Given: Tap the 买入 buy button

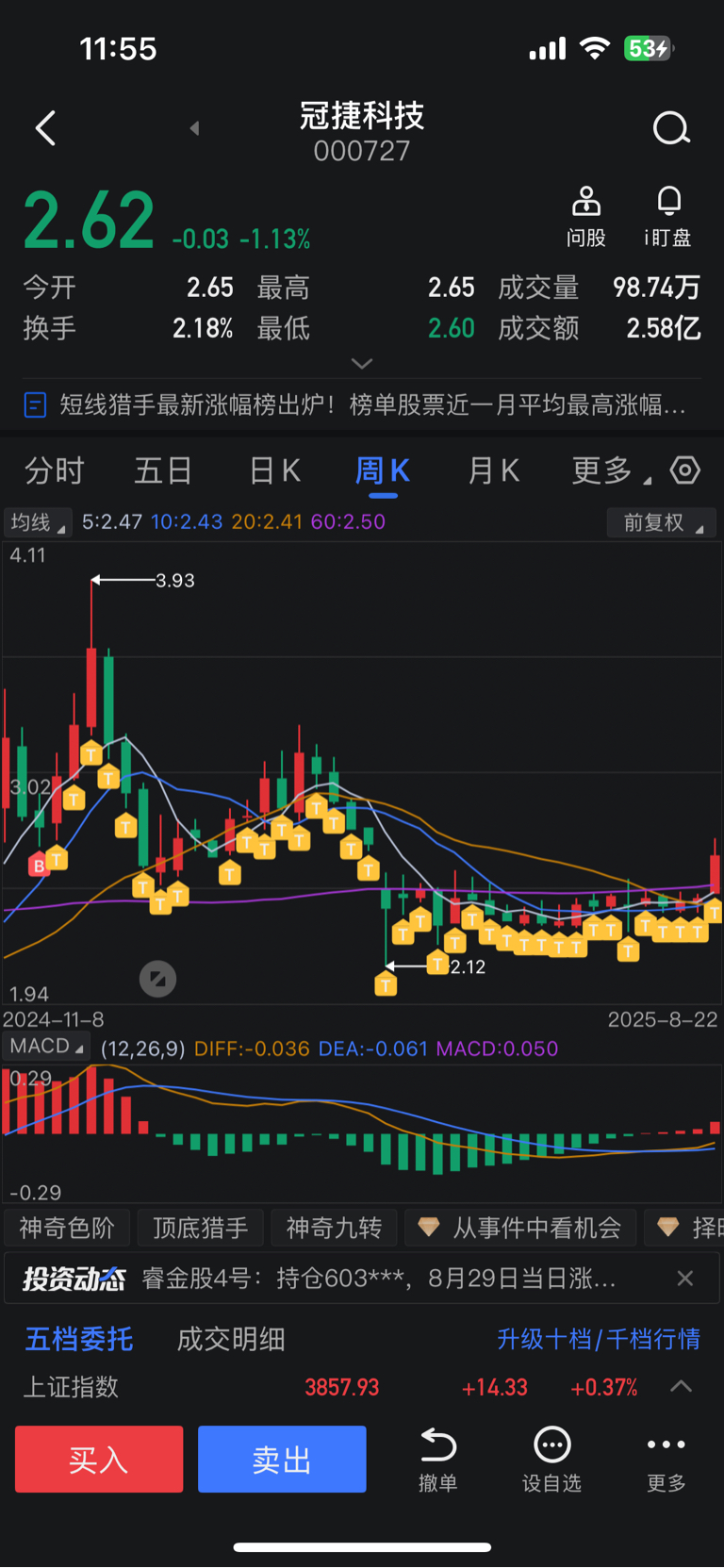Looking at the screenshot, I should [x=99, y=1460].
